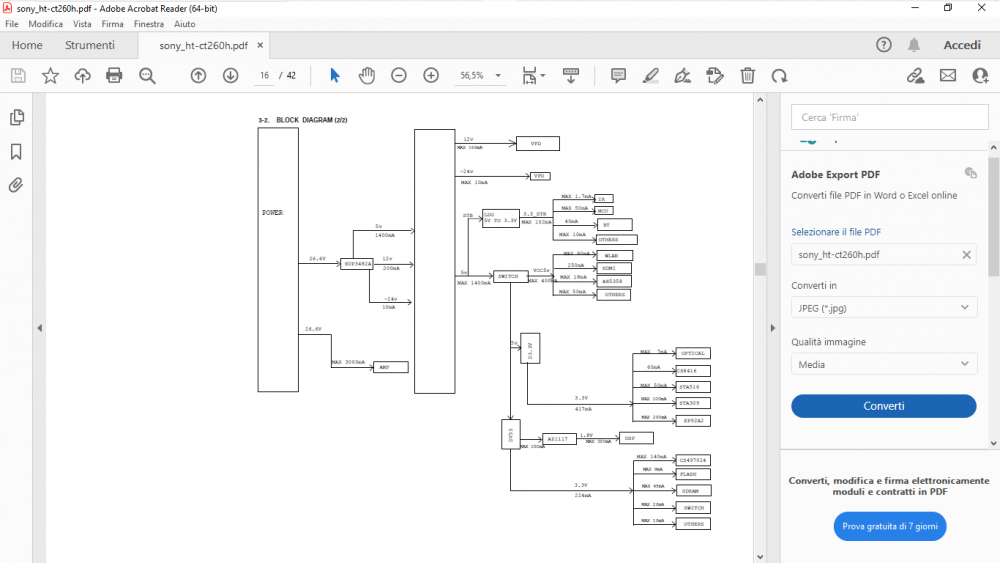This screenshot has height=563, width=1000.
Task: Print the document with printer icon
Action: pyautogui.click(x=114, y=75)
